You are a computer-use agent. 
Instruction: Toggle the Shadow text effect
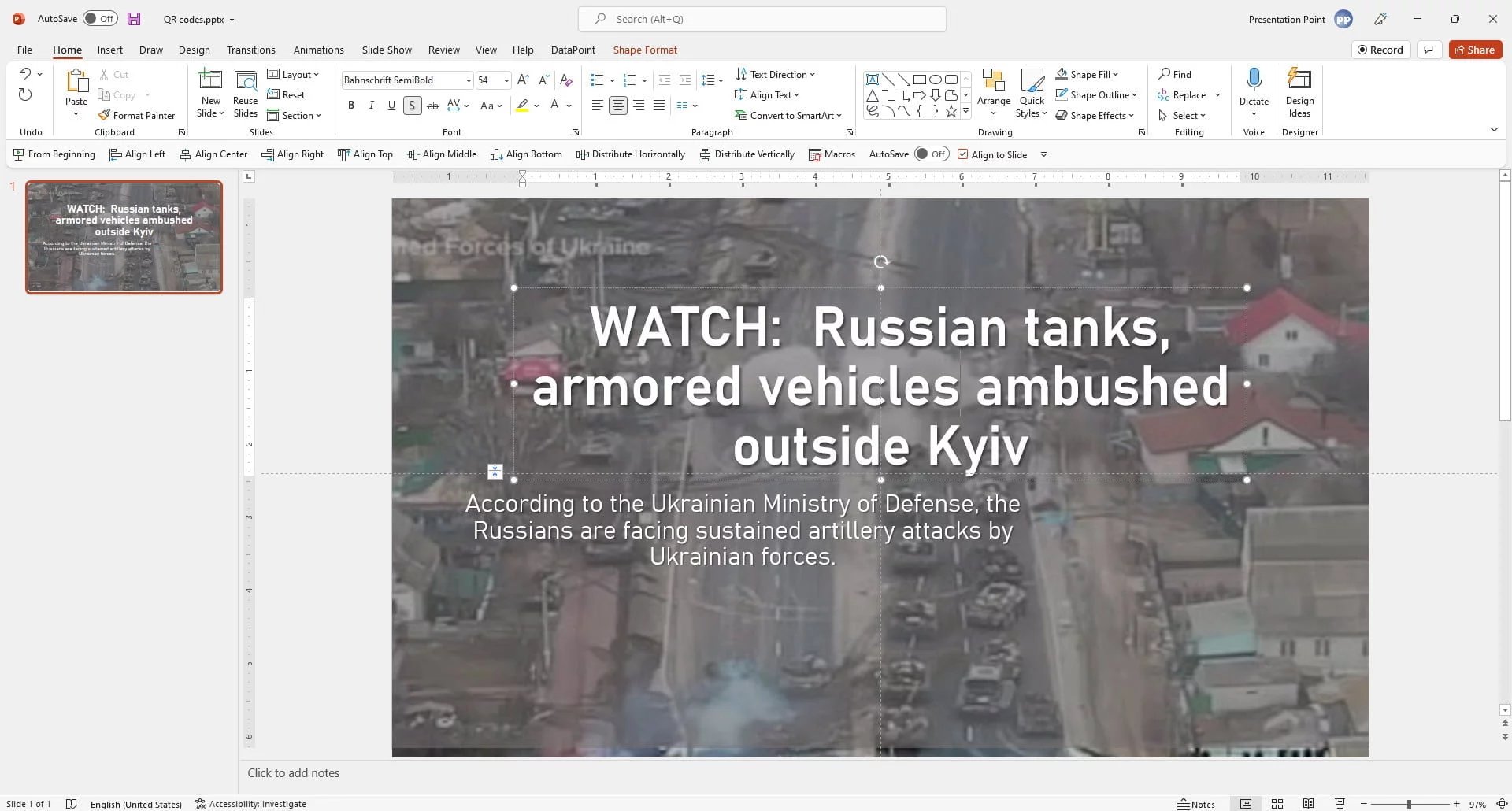click(411, 105)
